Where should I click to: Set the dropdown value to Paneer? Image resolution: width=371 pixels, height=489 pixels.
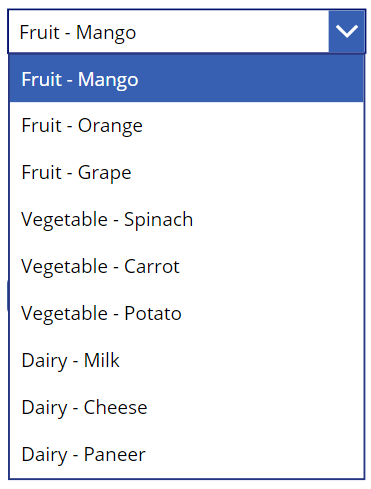click(x=186, y=454)
